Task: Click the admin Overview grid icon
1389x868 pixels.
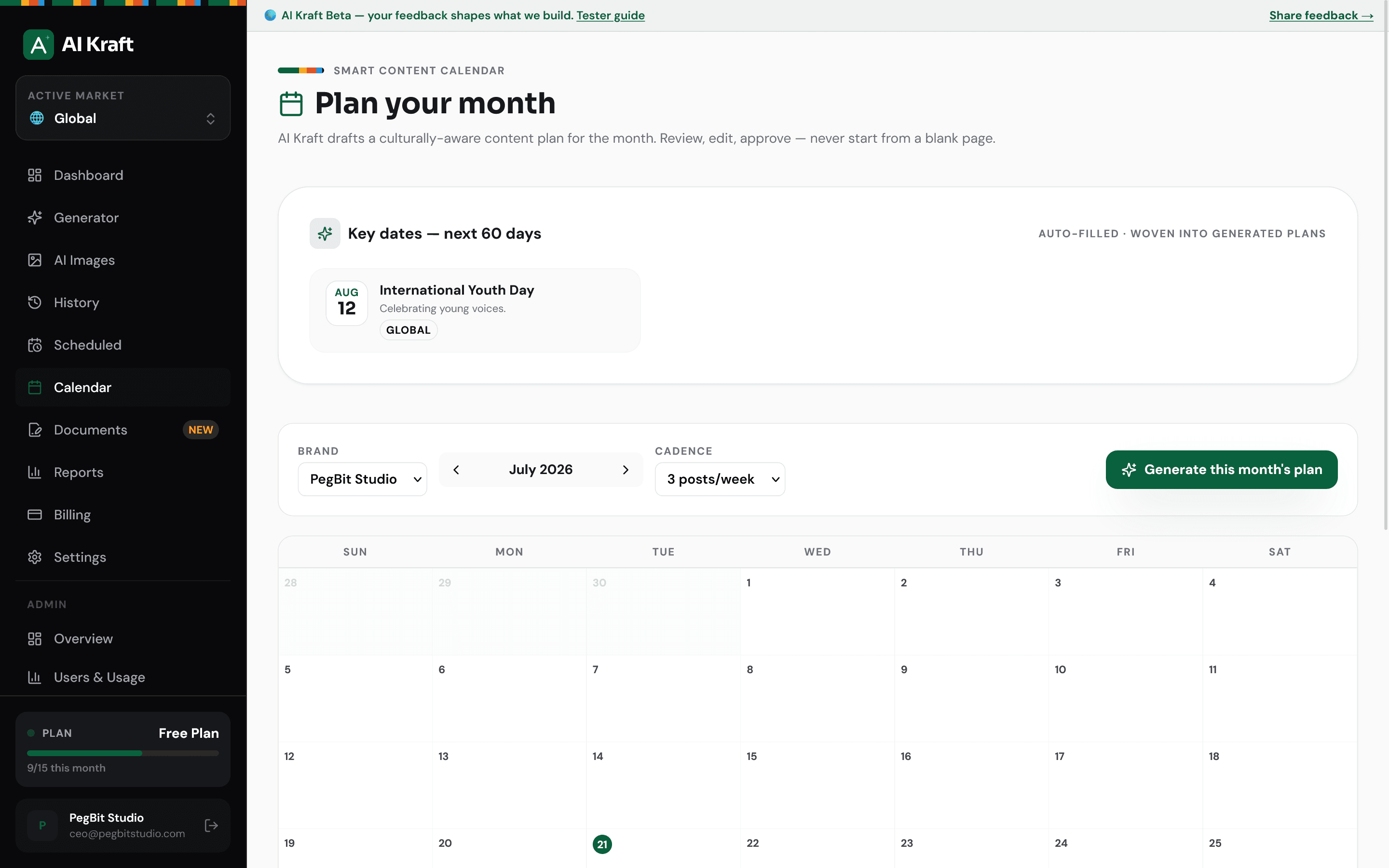Action: [x=34, y=639]
